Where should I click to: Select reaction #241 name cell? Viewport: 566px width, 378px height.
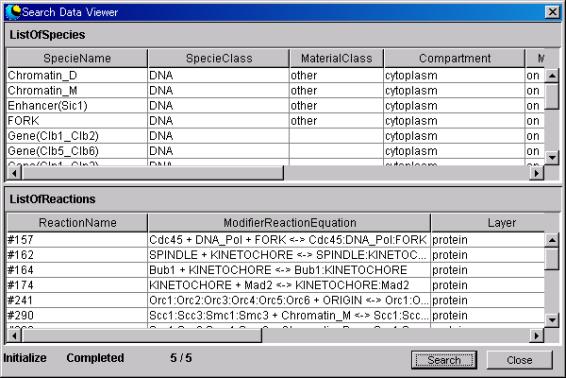tap(77, 300)
